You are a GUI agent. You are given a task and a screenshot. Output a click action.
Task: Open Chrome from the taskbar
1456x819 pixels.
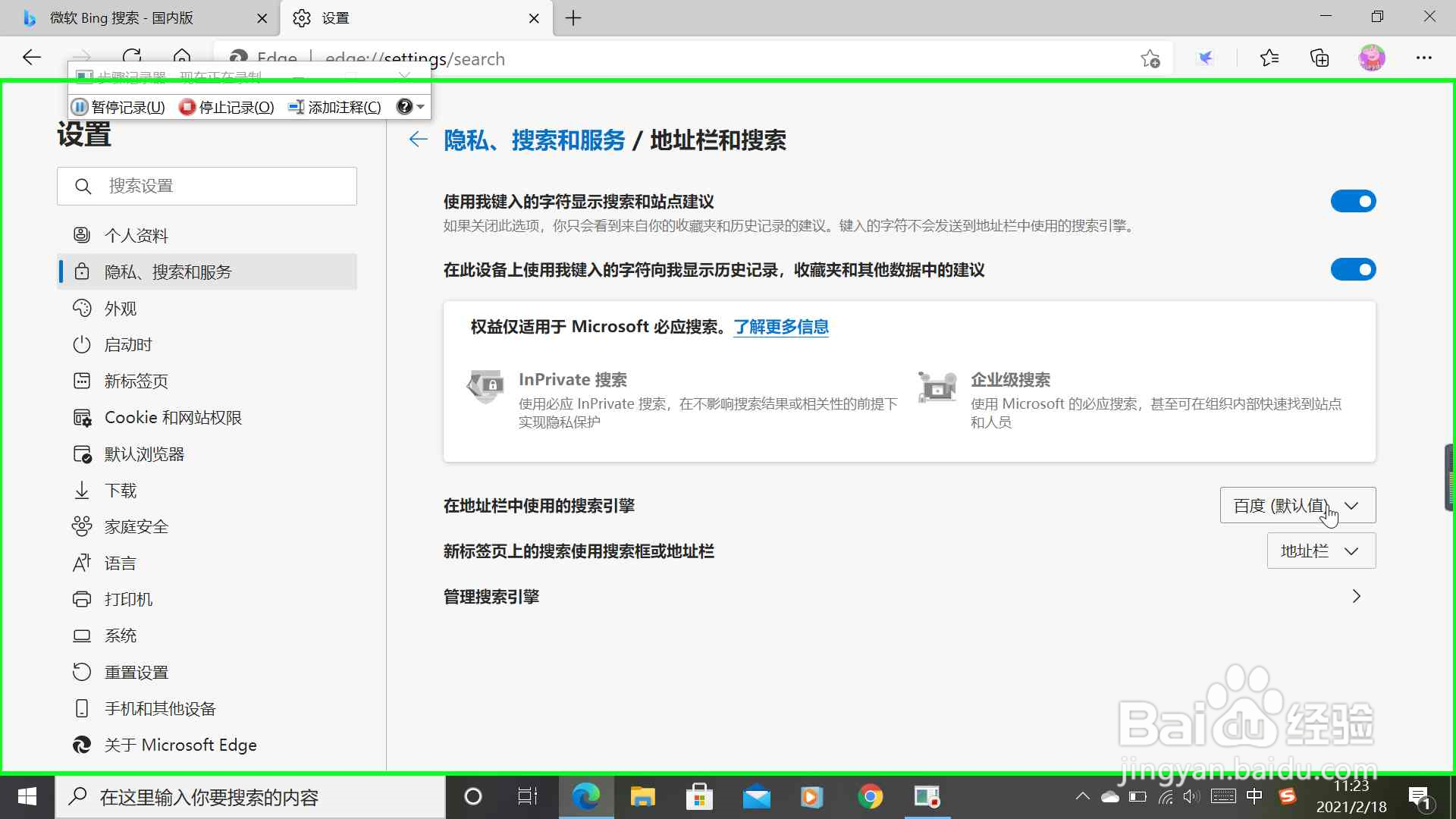click(x=871, y=796)
